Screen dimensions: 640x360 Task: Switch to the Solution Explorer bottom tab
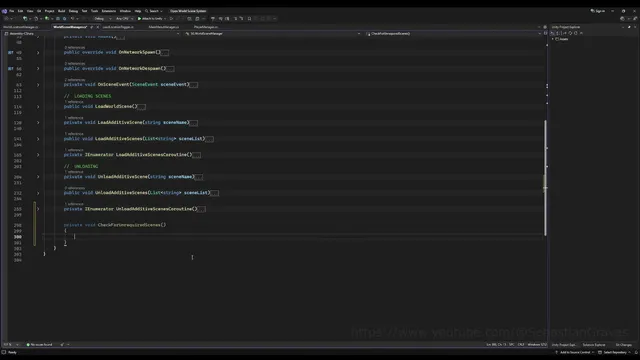[594, 345]
